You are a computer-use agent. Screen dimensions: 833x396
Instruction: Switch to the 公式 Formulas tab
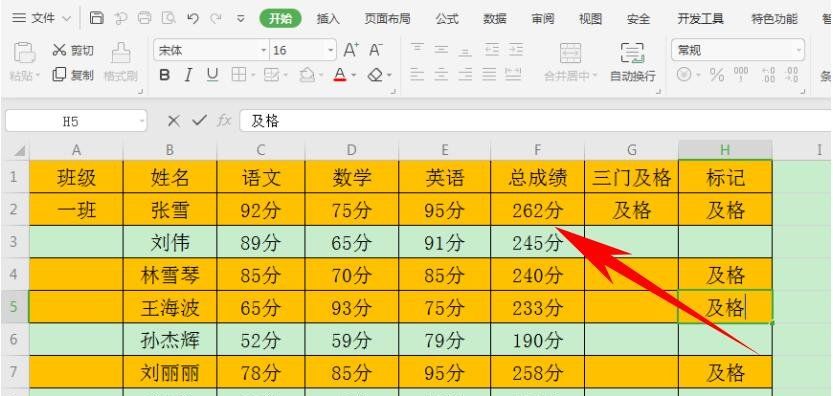pyautogui.click(x=447, y=19)
